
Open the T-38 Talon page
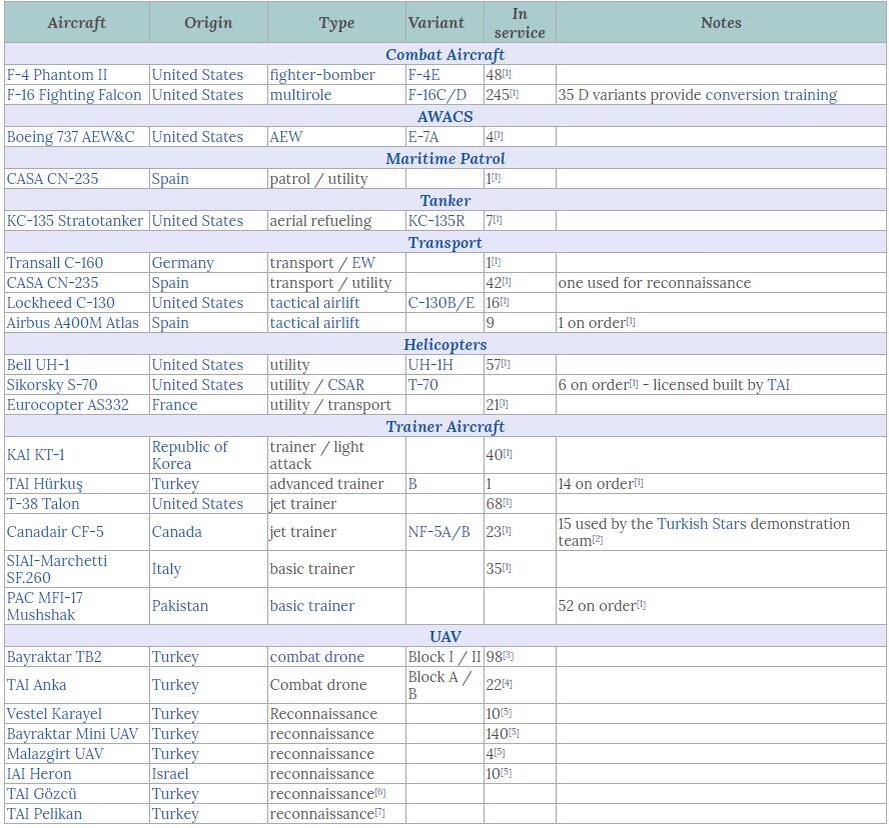[43, 504]
